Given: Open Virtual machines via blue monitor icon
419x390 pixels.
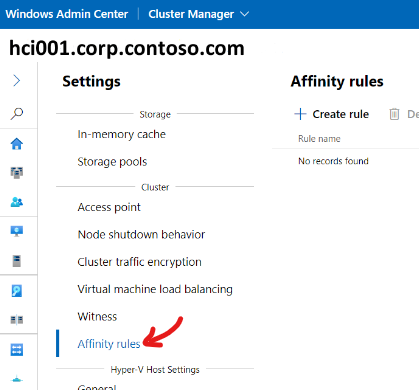Looking at the screenshot, I should (17, 231).
